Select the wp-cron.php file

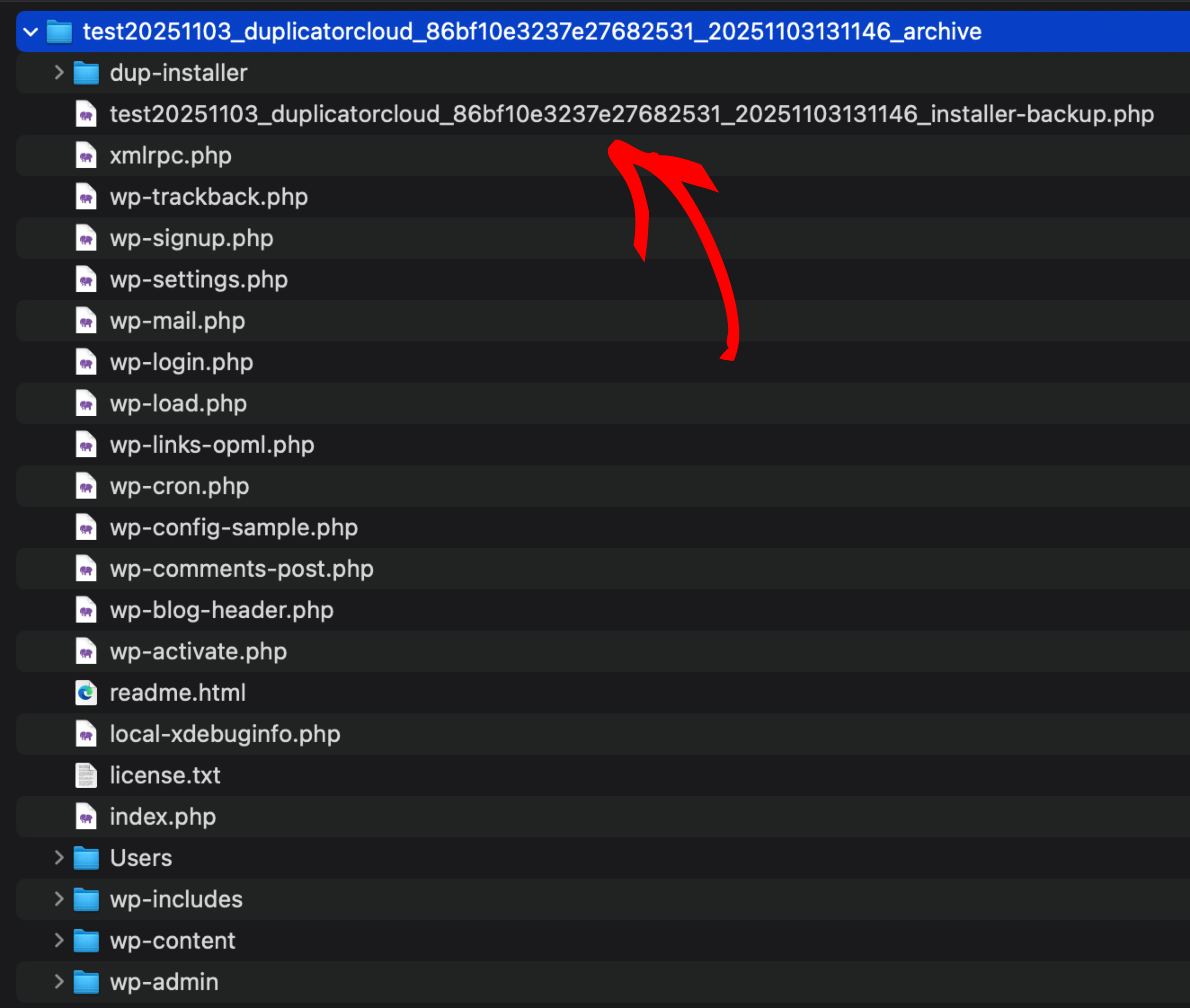tap(179, 486)
